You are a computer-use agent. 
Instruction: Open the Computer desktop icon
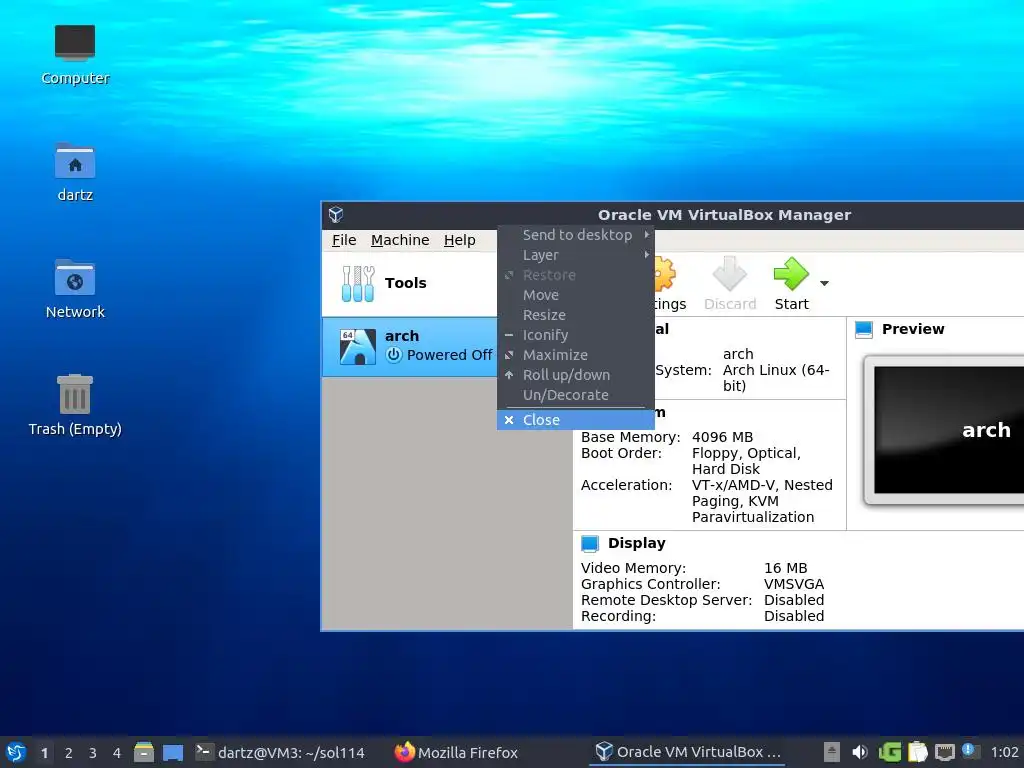coord(75,43)
